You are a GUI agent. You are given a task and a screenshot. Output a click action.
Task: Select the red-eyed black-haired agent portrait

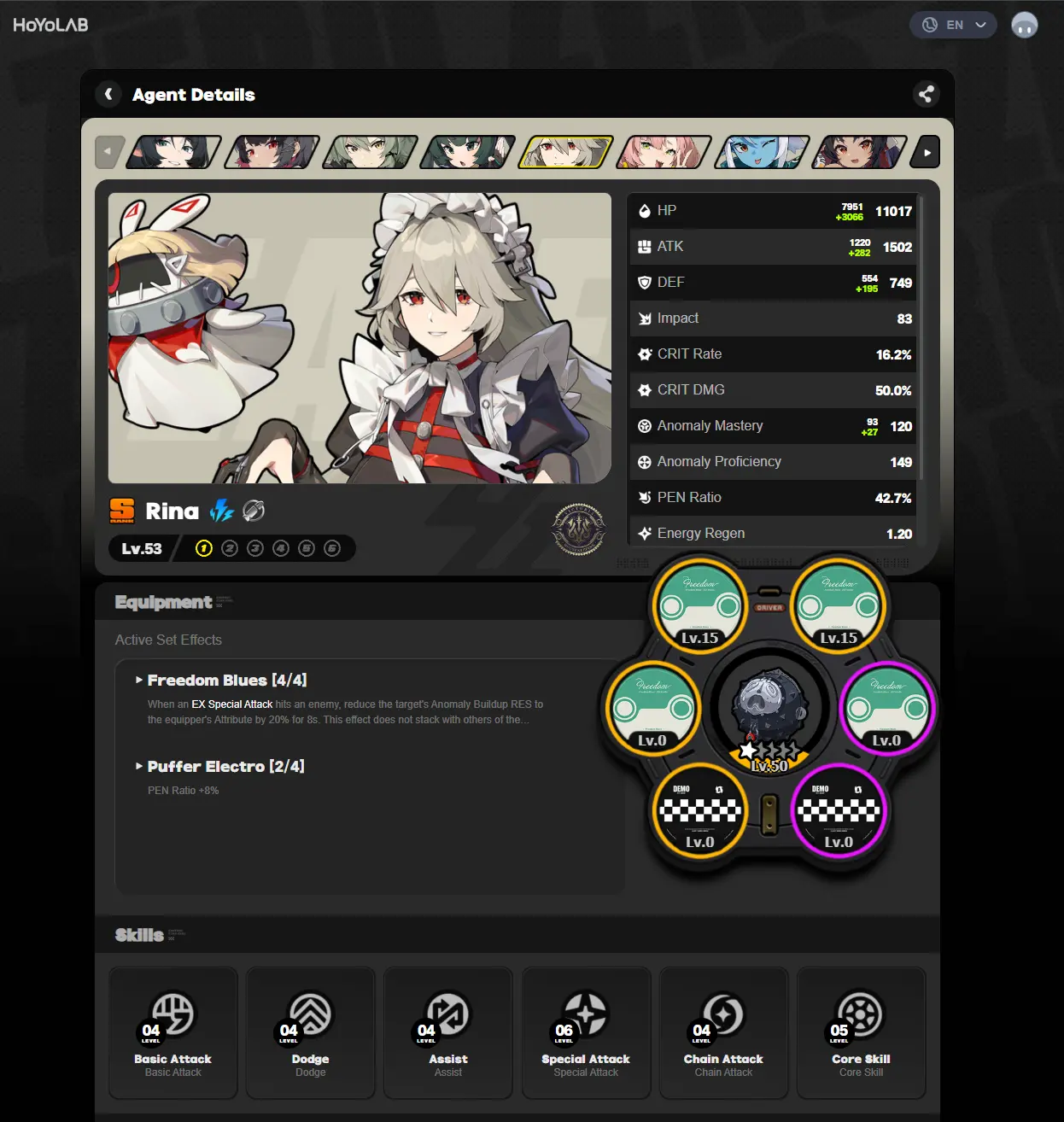(x=272, y=153)
